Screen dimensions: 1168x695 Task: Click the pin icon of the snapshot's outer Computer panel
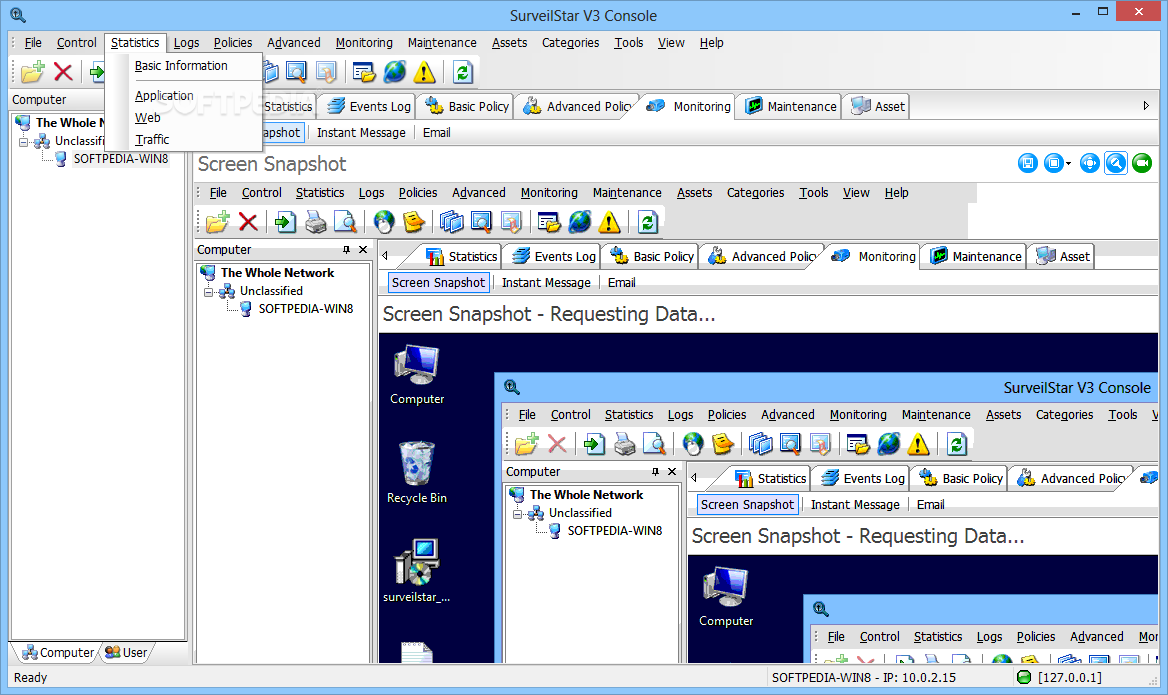coord(346,250)
